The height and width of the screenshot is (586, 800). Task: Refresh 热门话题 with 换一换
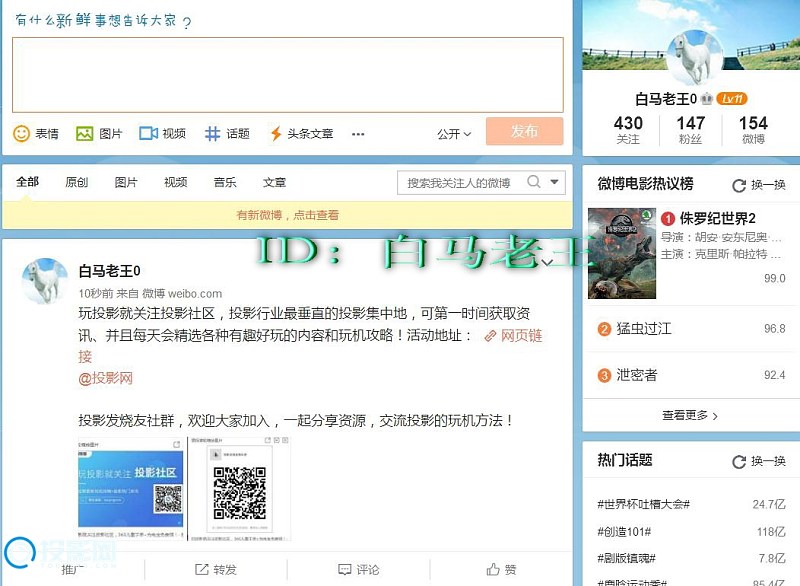tap(759, 461)
